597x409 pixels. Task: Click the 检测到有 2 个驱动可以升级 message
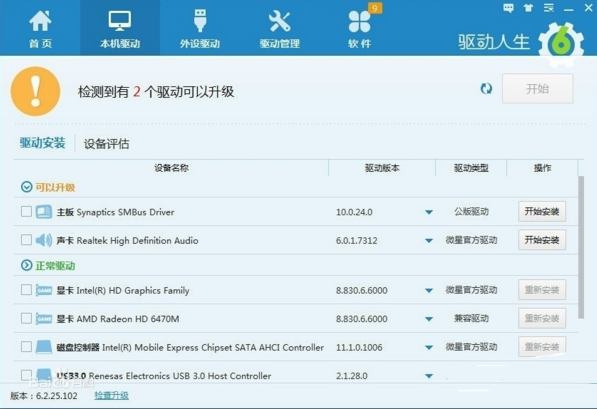click(x=156, y=92)
